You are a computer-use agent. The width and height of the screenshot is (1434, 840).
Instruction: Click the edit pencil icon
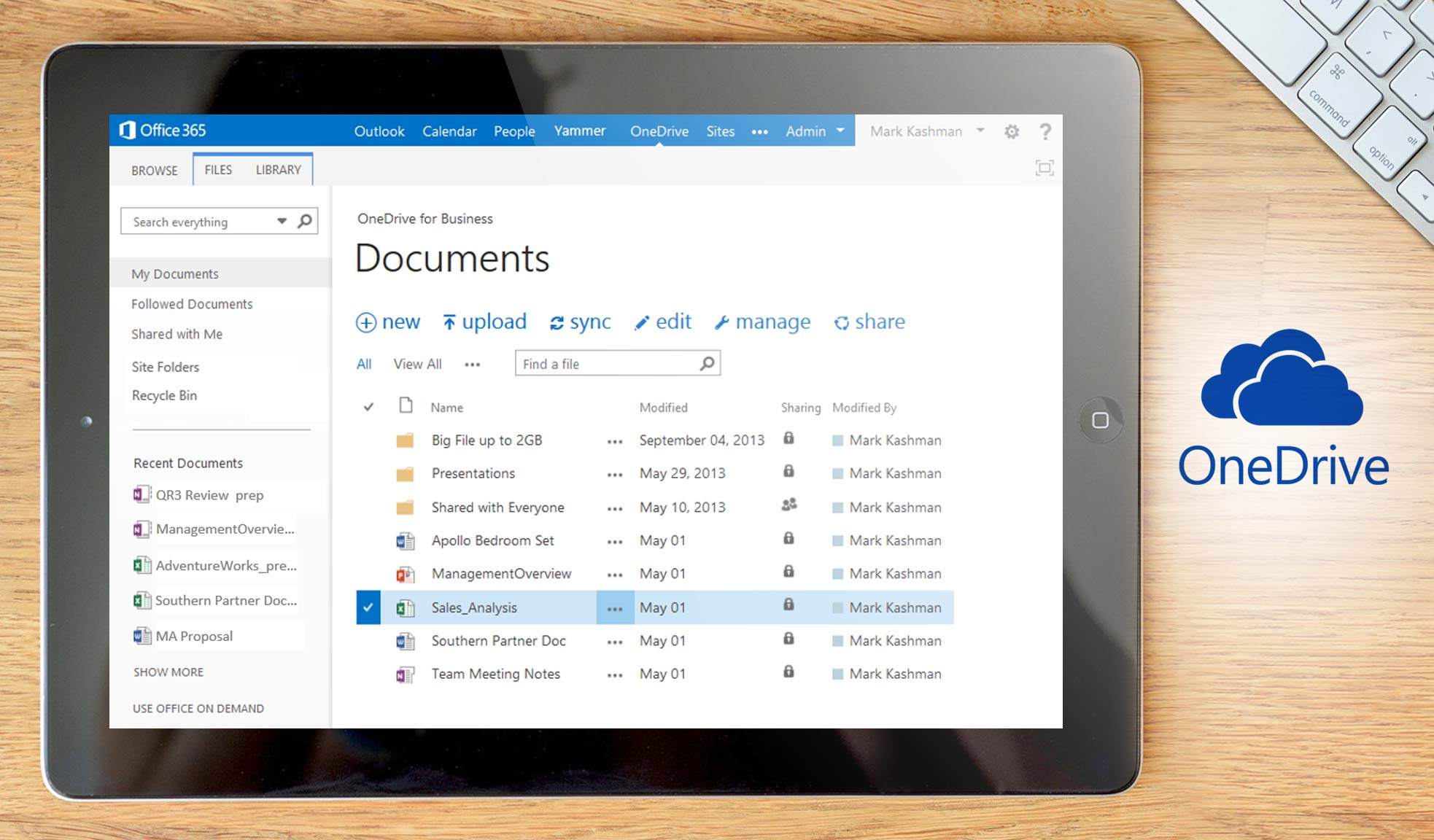641,322
